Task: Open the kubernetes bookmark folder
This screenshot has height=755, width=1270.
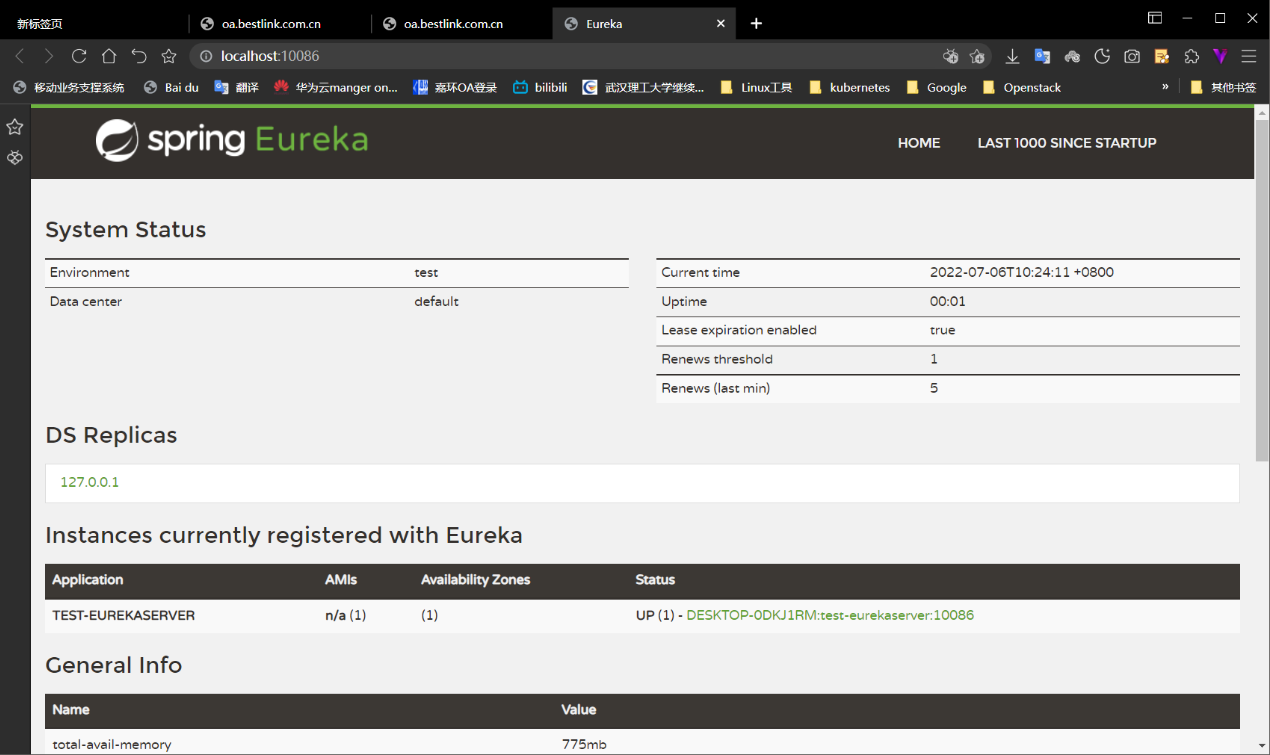Action: 848,88
